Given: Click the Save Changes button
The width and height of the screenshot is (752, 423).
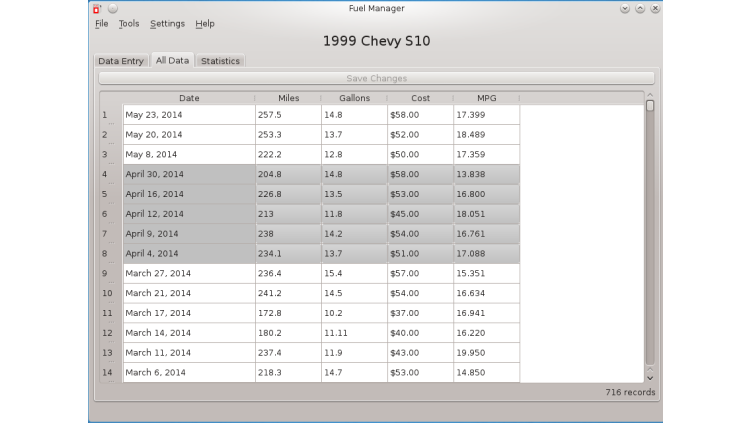Looking at the screenshot, I should pyautogui.click(x=376, y=78).
